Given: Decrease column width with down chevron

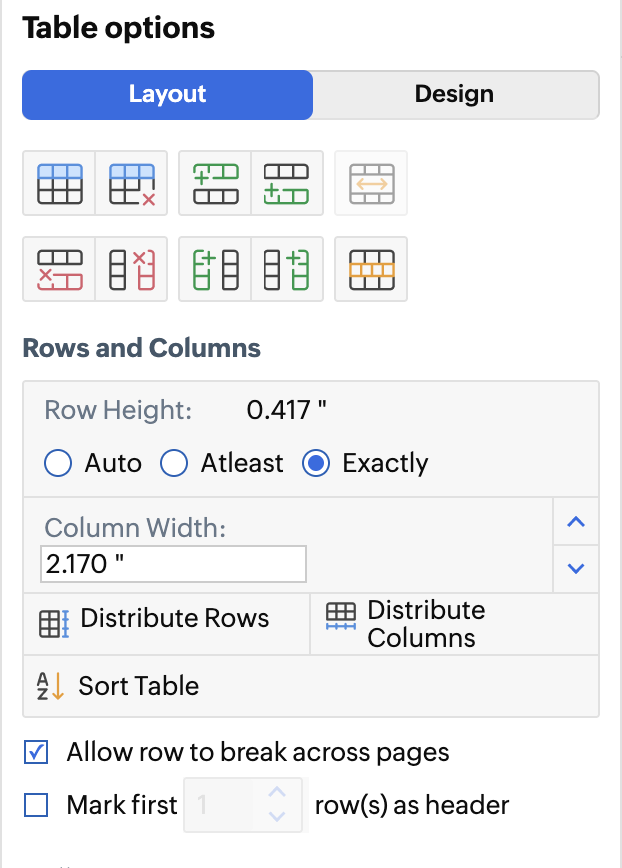Looking at the screenshot, I should [x=575, y=568].
